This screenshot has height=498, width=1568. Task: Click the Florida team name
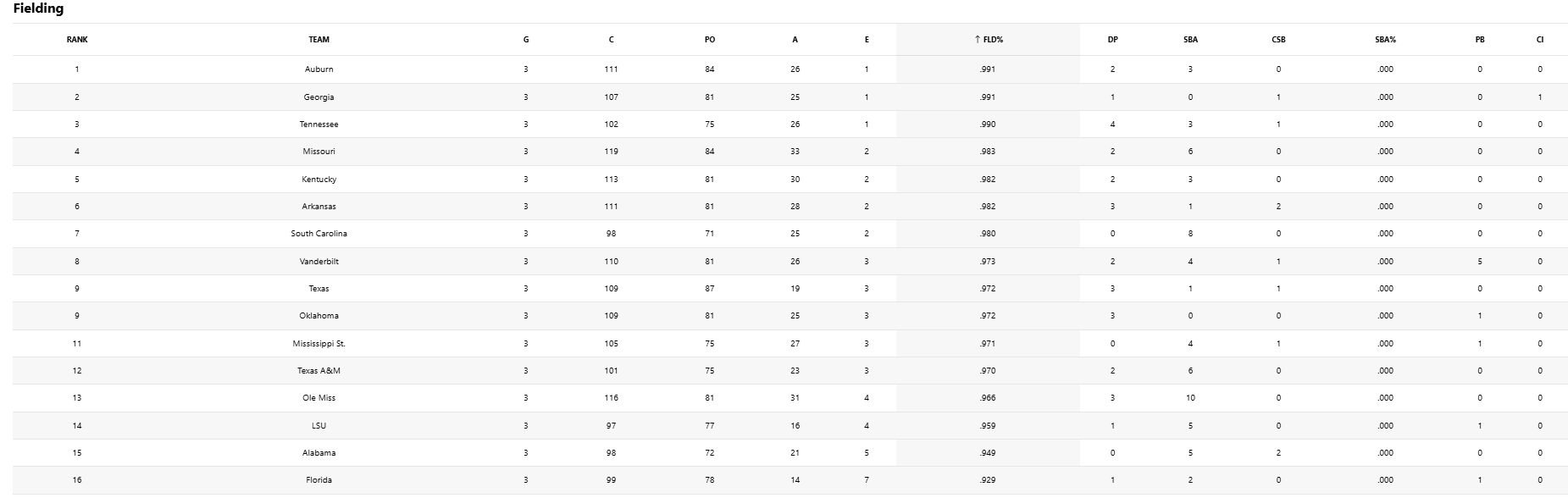[x=319, y=480]
